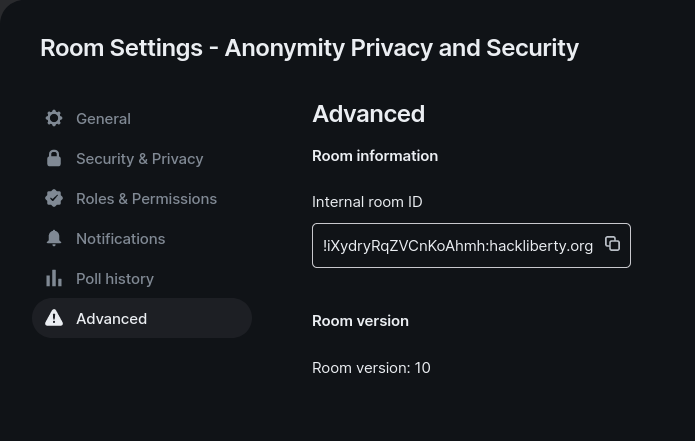Viewport: 695px width, 441px height.
Task: Click the Room information subheading
Action: click(x=375, y=156)
